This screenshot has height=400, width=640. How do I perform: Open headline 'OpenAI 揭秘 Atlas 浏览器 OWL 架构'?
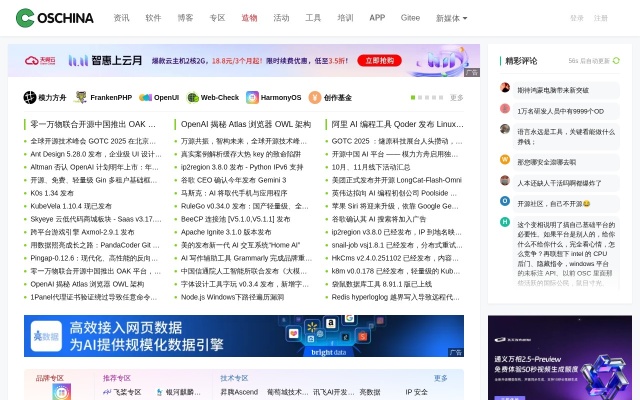pos(246,124)
